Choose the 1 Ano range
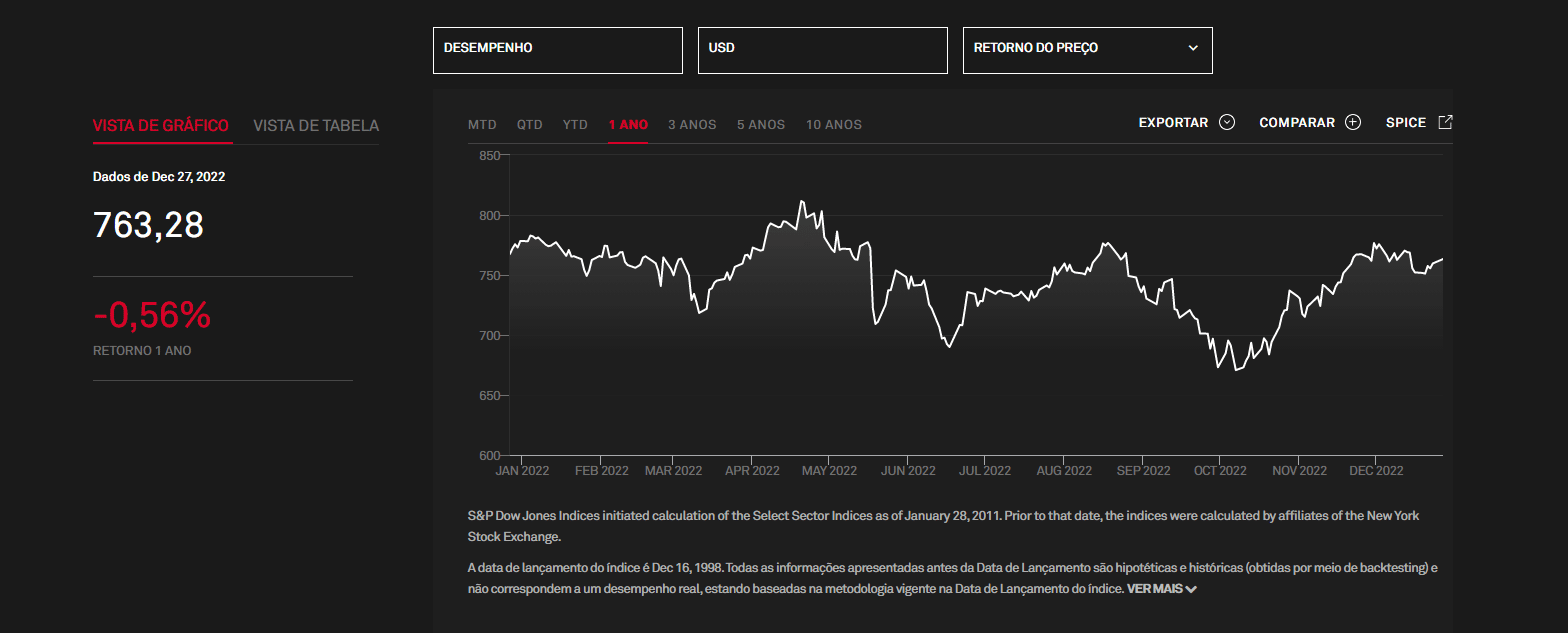Image resolution: width=1568 pixels, height=633 pixels. point(628,125)
